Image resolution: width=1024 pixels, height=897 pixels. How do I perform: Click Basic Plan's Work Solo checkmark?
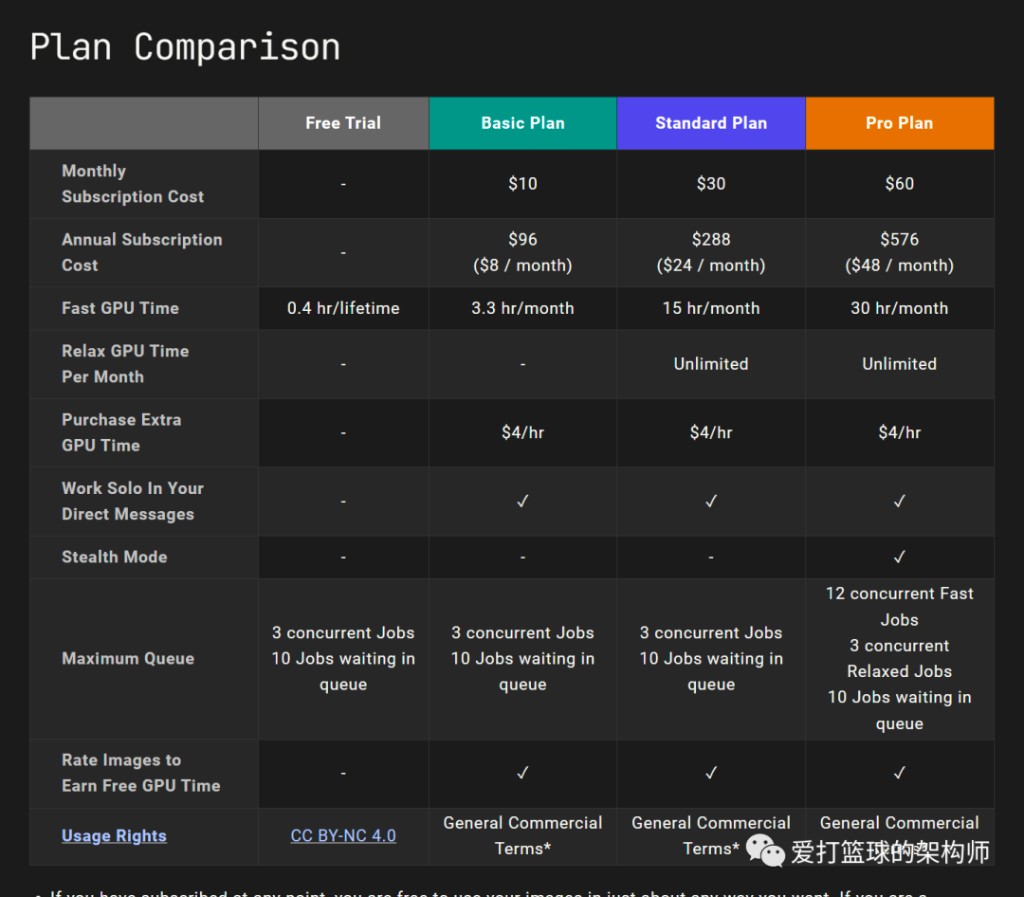[x=522, y=501]
